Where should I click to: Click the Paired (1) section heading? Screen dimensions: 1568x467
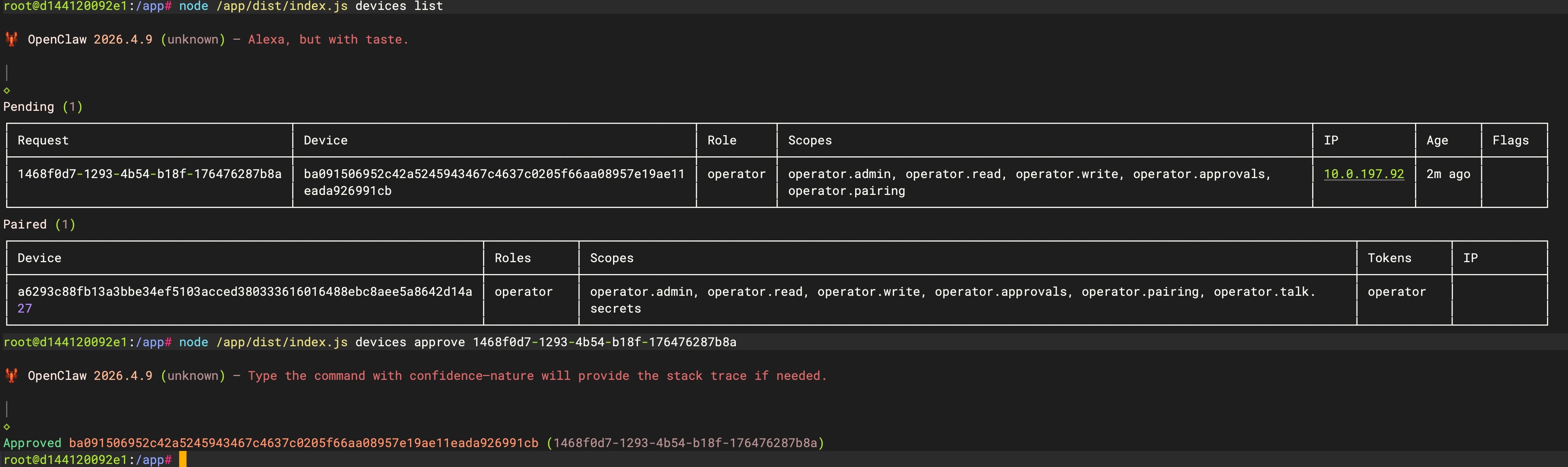pyautogui.click(x=39, y=224)
